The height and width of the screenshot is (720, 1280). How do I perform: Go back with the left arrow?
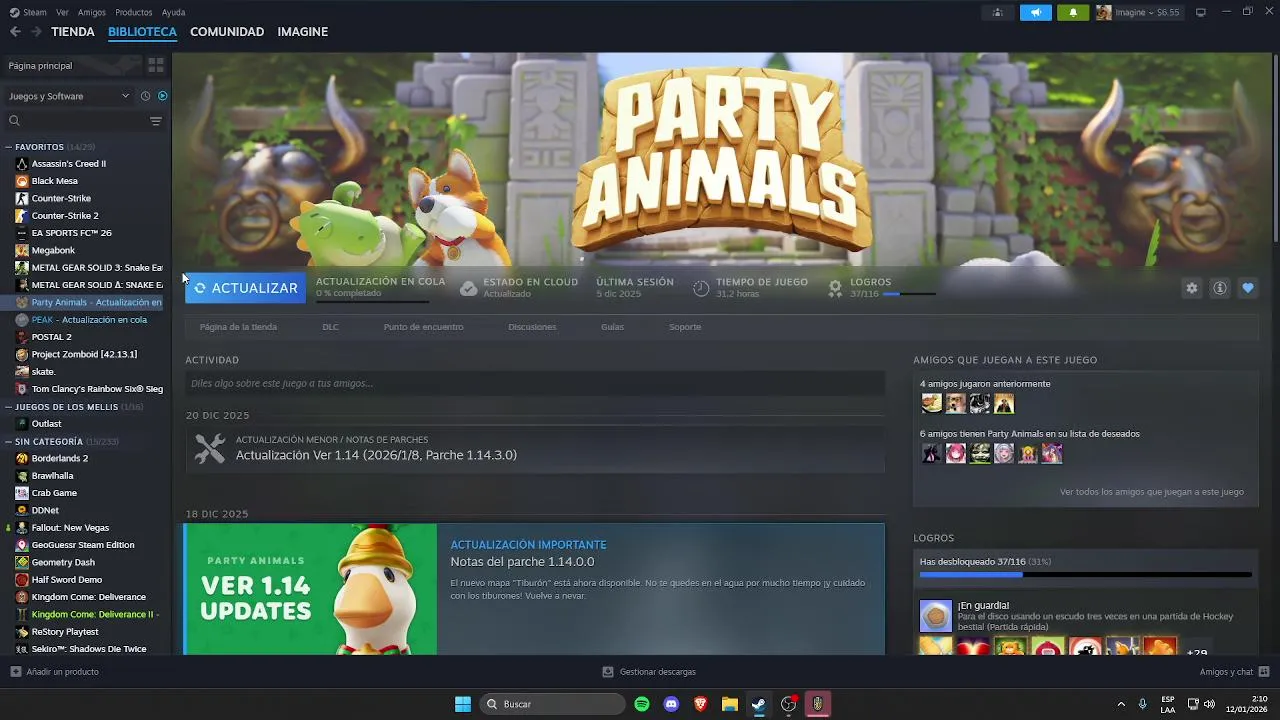click(15, 32)
